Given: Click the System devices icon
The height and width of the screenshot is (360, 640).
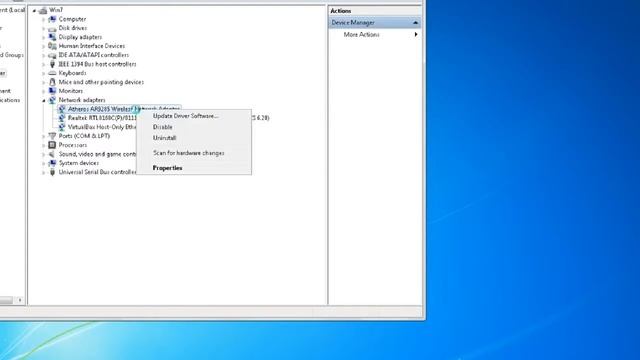Looking at the screenshot, I should click(52, 163).
